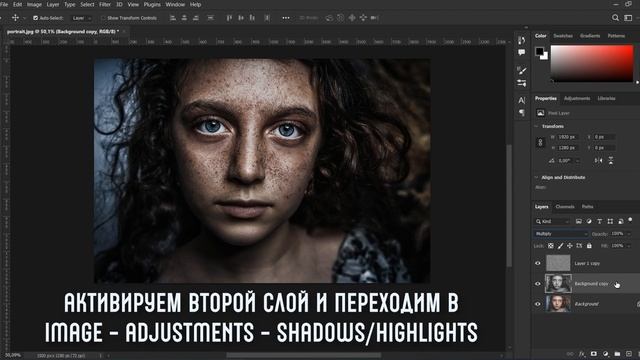The height and width of the screenshot is (360, 640).
Task: Switch to the Paths tab
Action: click(587, 207)
